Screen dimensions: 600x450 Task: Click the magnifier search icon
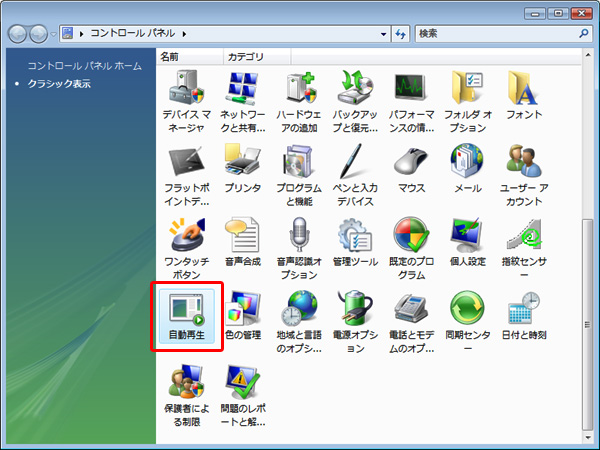click(x=584, y=34)
